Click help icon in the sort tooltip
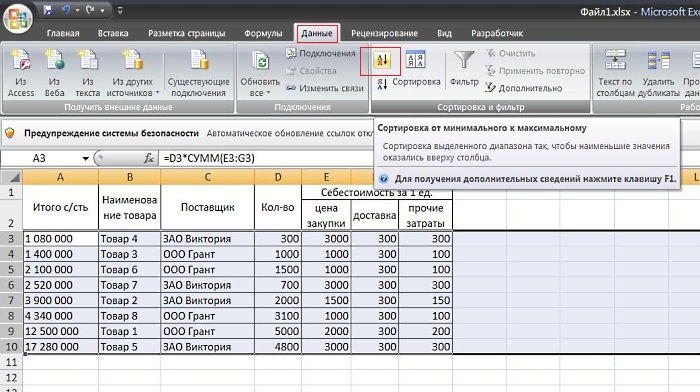Screen dimensions: 700x392 383,179
